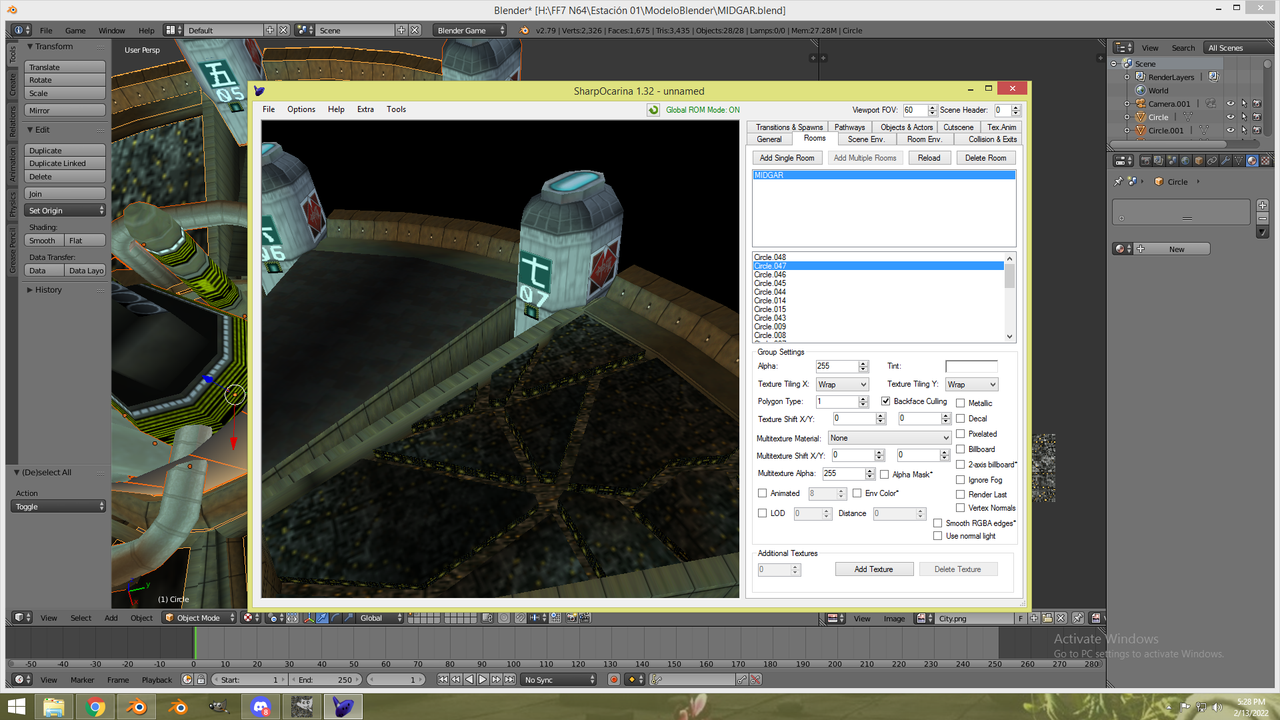Open the Render properties tab in Blender

point(1146,161)
